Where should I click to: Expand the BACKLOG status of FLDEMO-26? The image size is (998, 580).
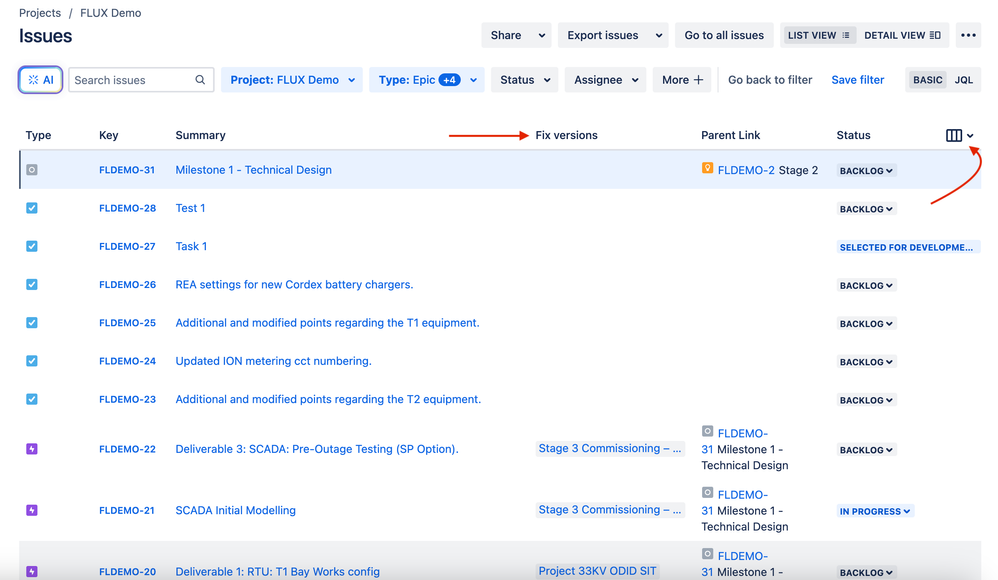(x=866, y=285)
